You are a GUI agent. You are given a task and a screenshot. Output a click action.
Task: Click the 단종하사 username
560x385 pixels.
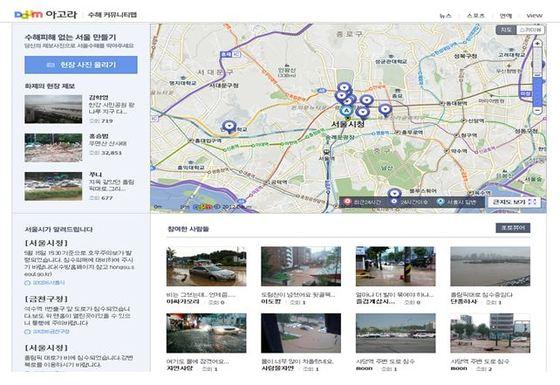click(x=464, y=302)
